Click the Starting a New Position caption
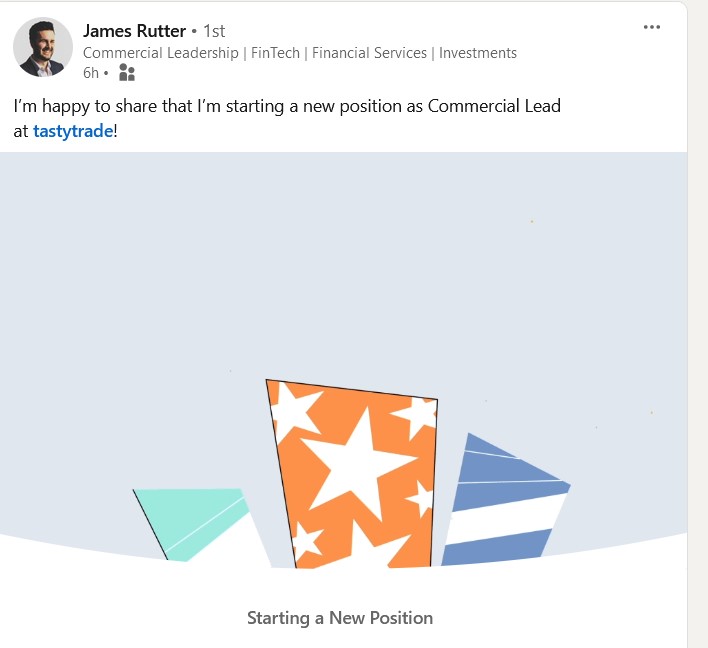The image size is (708, 648). click(340, 618)
